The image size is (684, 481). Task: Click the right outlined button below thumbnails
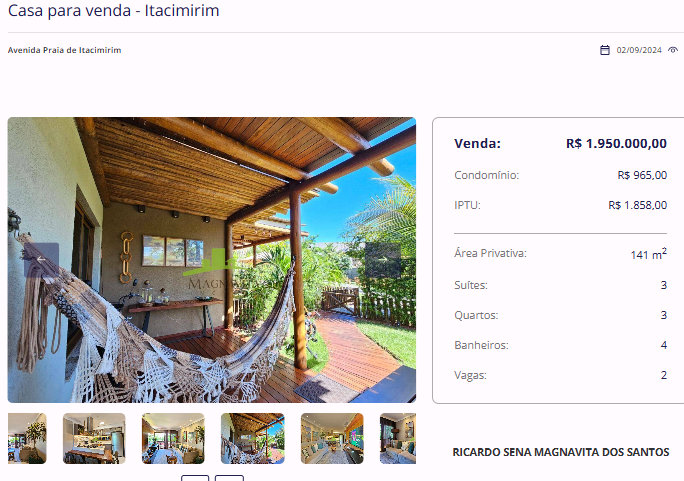[229, 478]
